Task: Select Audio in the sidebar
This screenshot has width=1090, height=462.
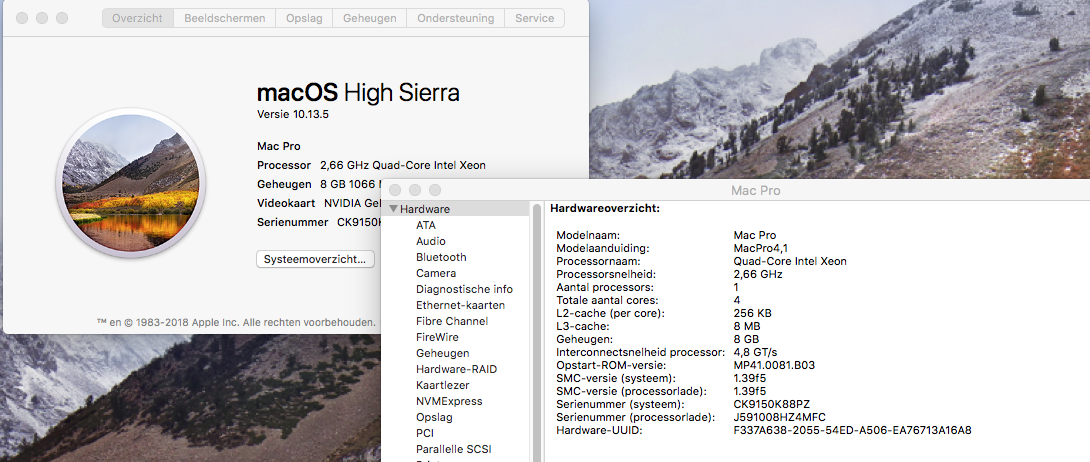Action: 430,241
